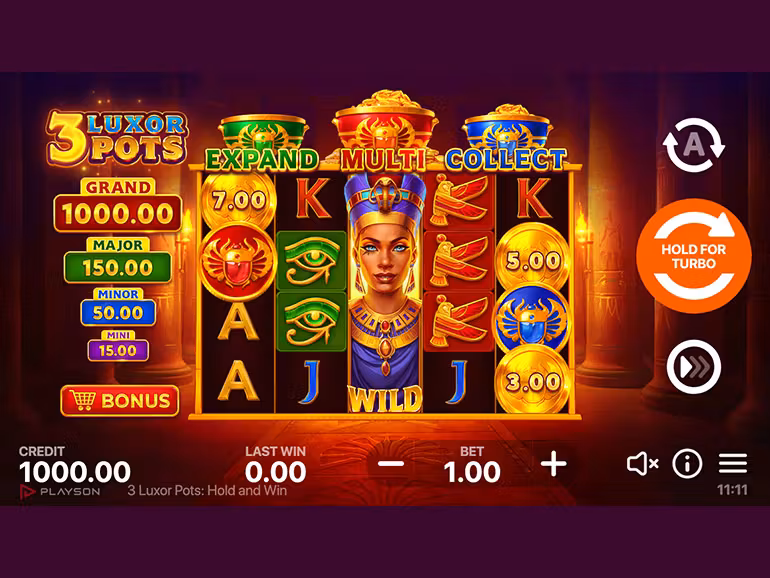This screenshot has width=770, height=578.
Task: Click the 7.00 gold coin symbol
Action: point(239,200)
